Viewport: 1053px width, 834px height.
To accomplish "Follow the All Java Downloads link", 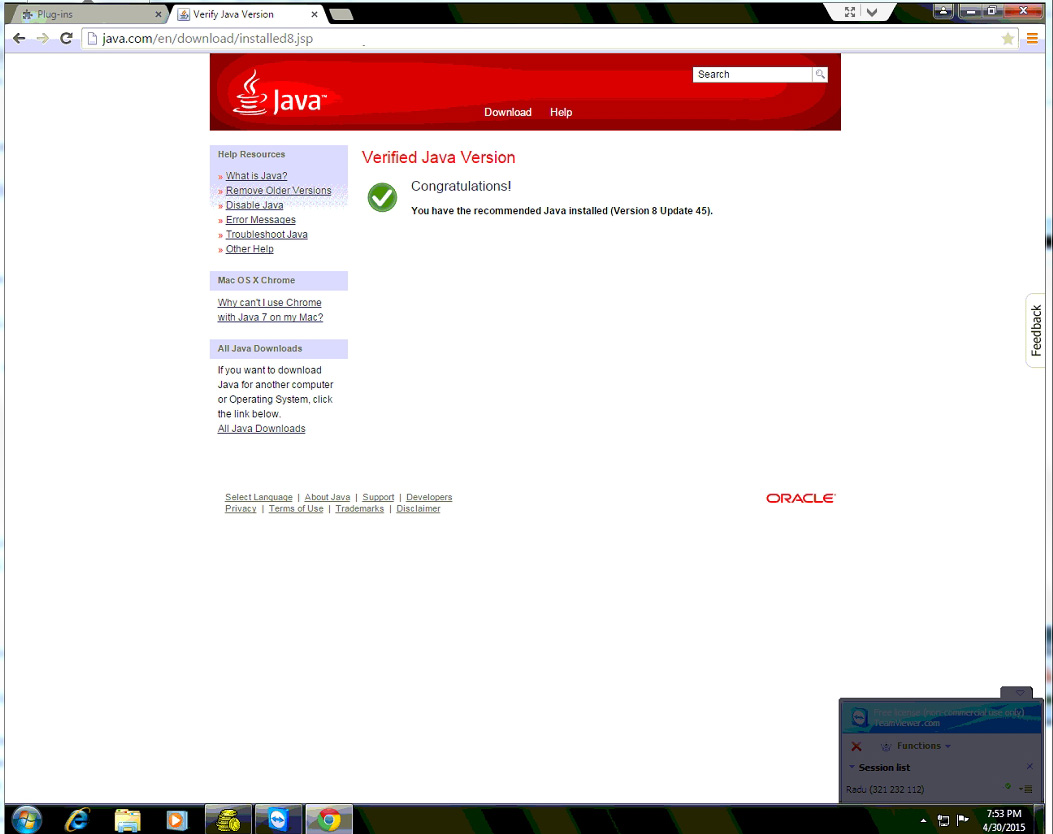I will click(261, 429).
